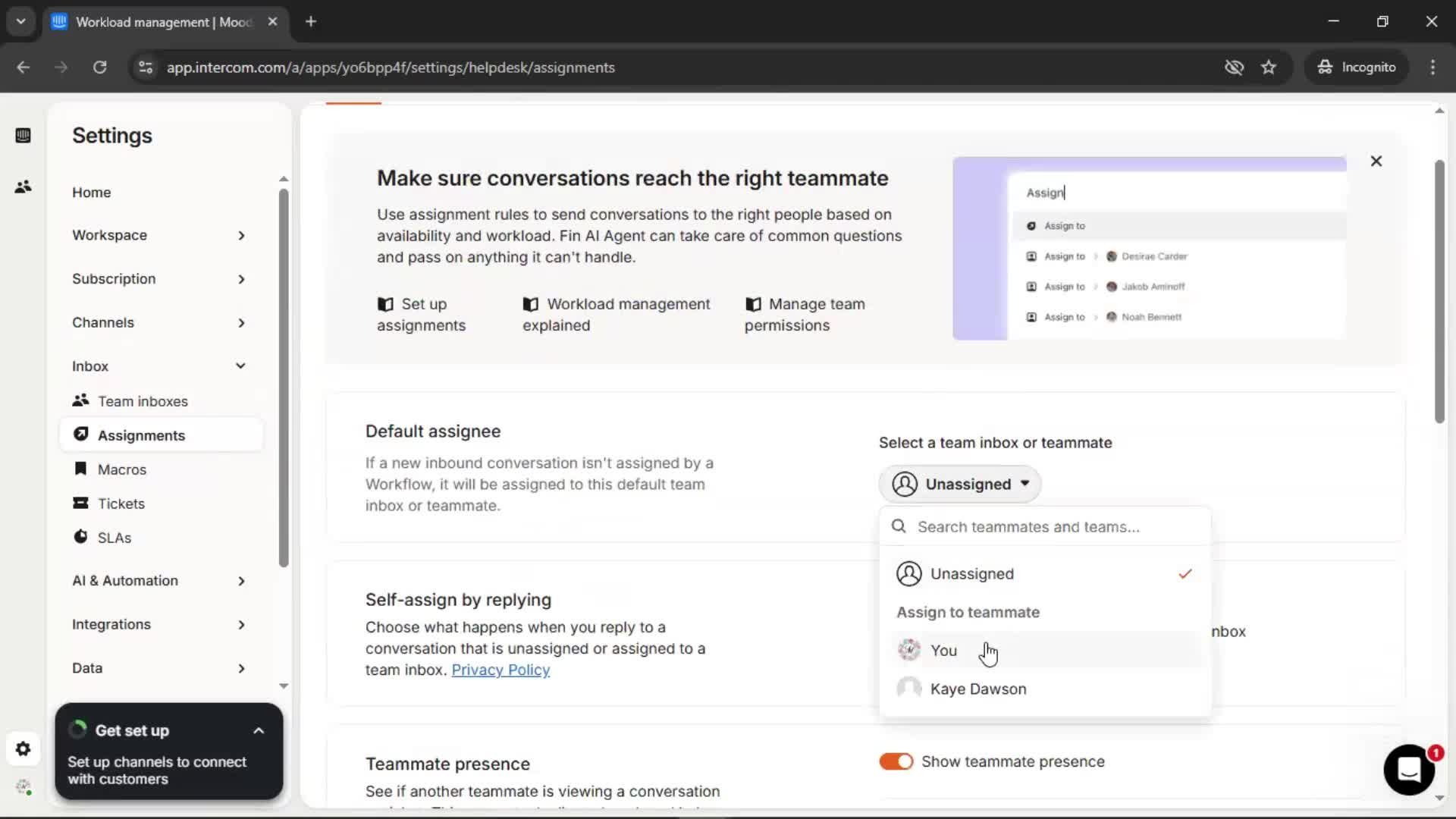Click the site information icon in address bar

point(146,67)
